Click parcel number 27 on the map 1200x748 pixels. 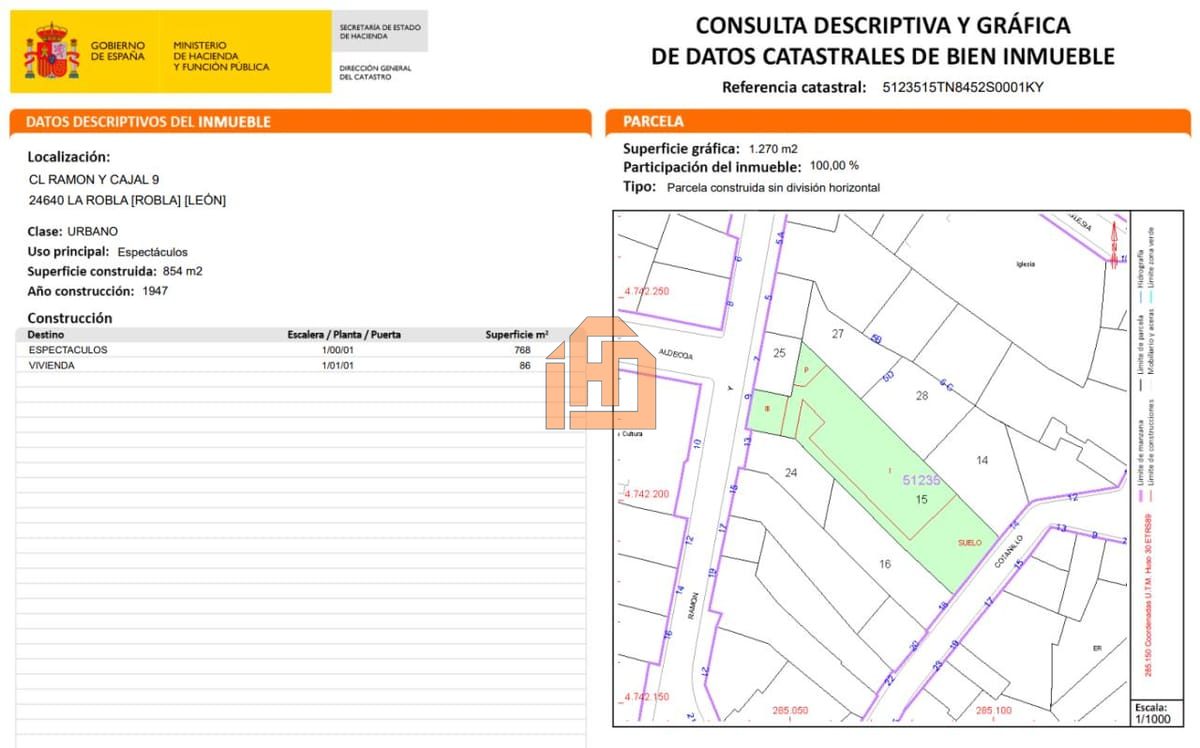pos(838,334)
